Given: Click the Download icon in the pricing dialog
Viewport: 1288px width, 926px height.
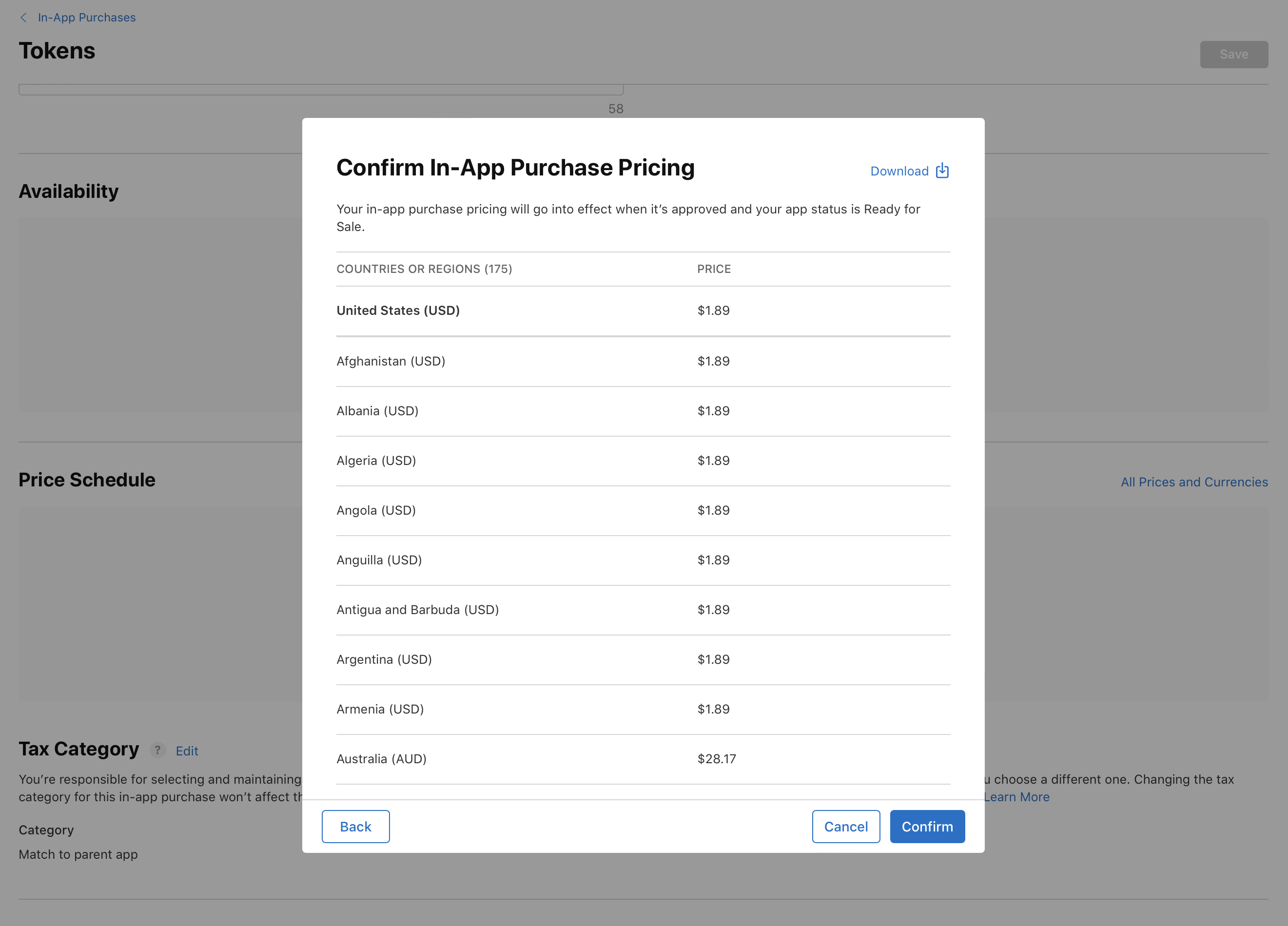Looking at the screenshot, I should 942,170.
